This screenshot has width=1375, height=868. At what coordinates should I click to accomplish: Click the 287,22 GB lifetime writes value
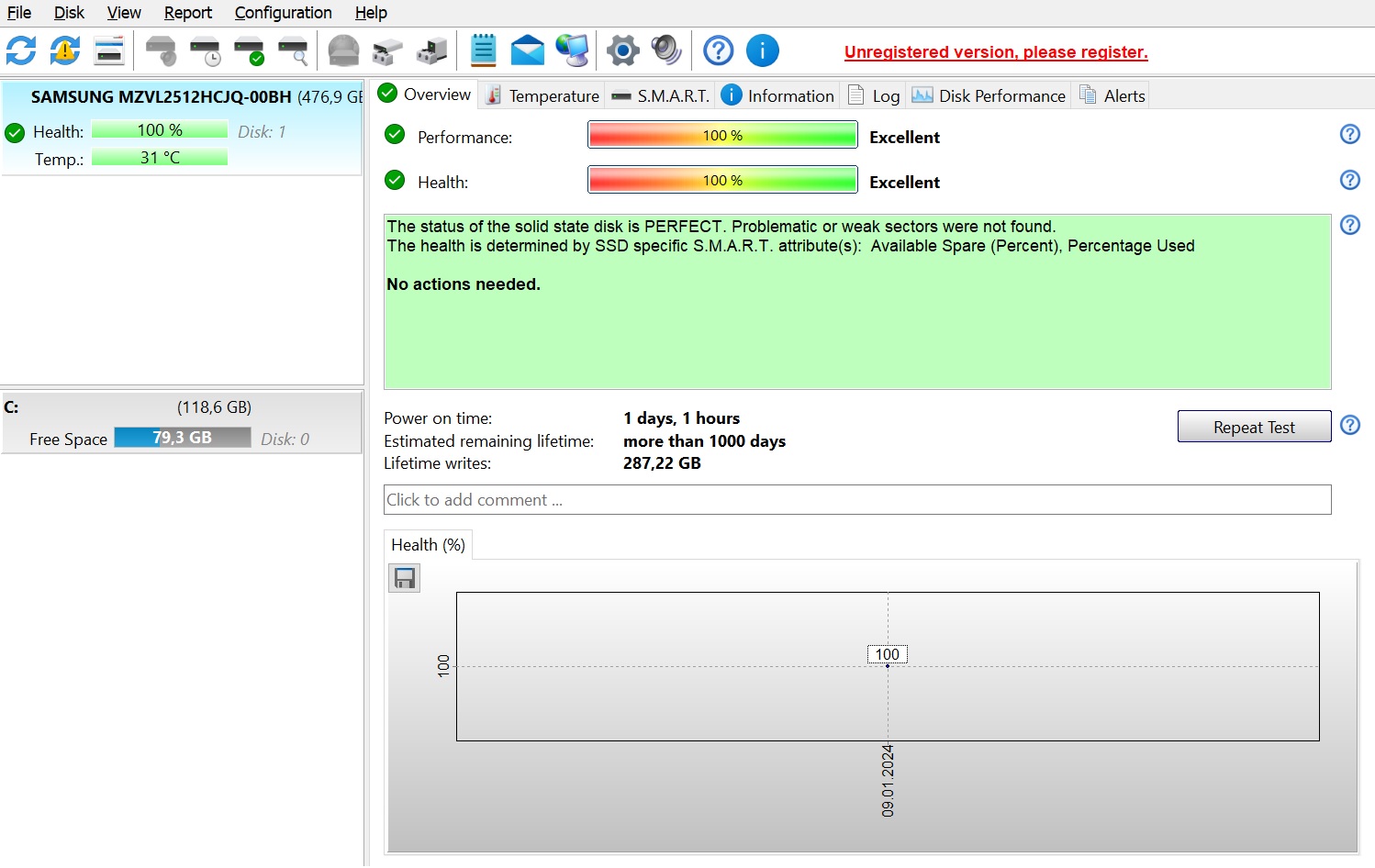[662, 463]
